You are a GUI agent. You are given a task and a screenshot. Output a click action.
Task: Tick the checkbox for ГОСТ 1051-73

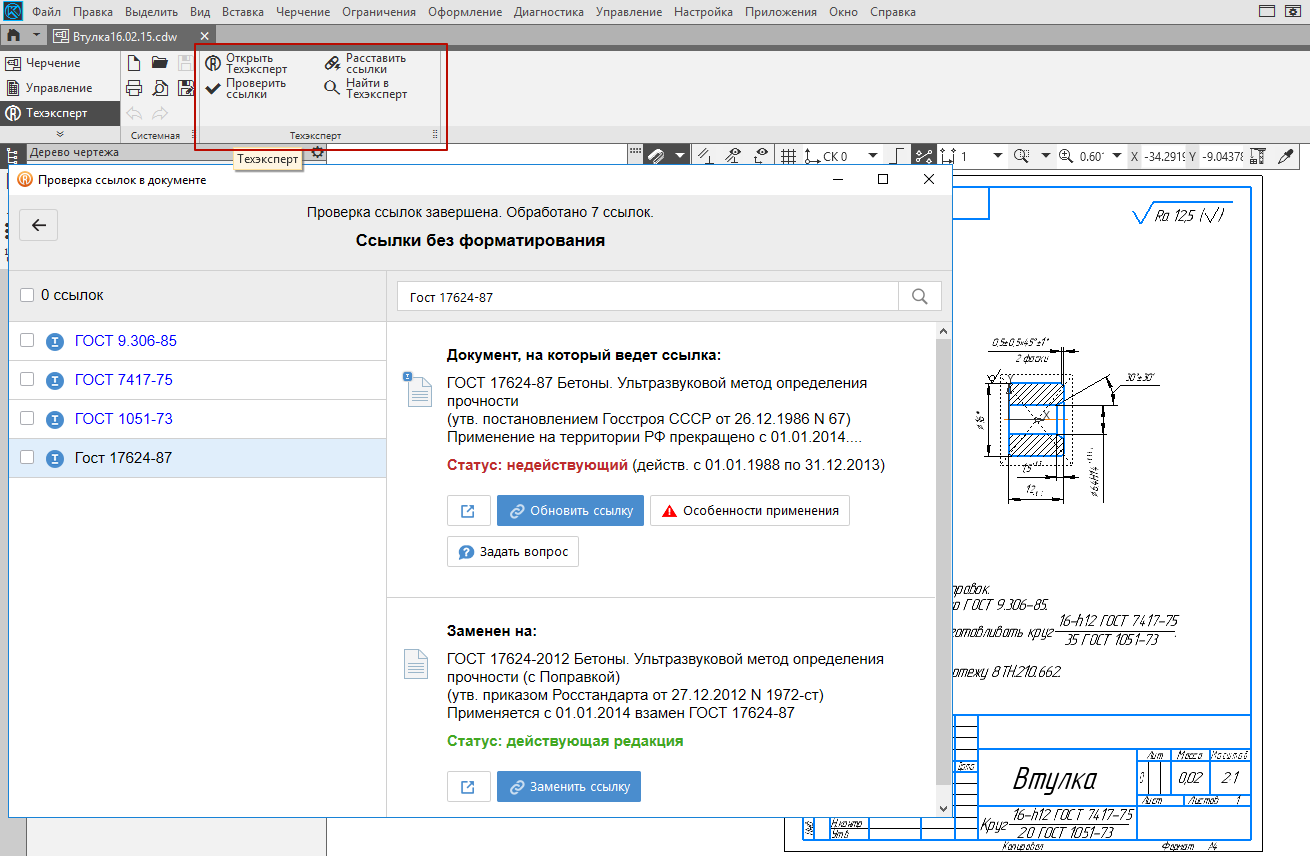pos(27,418)
